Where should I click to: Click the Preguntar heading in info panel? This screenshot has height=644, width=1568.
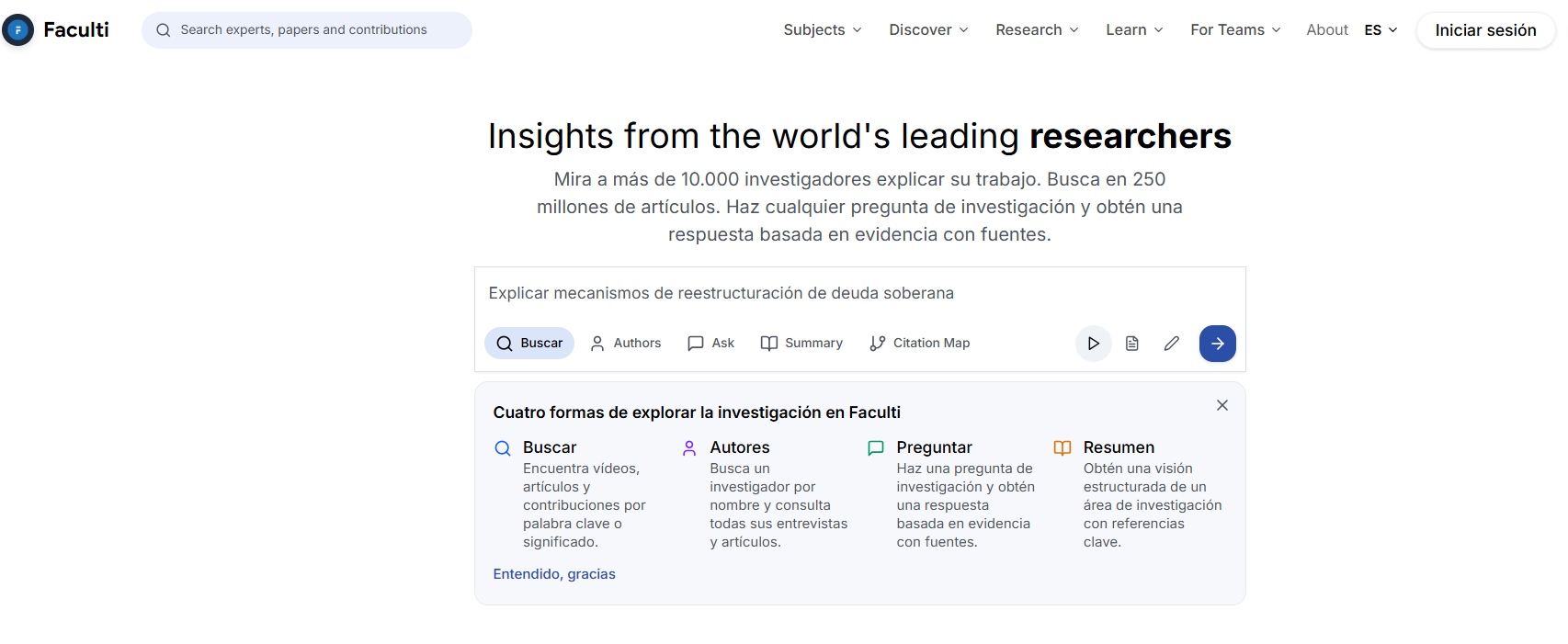(934, 447)
